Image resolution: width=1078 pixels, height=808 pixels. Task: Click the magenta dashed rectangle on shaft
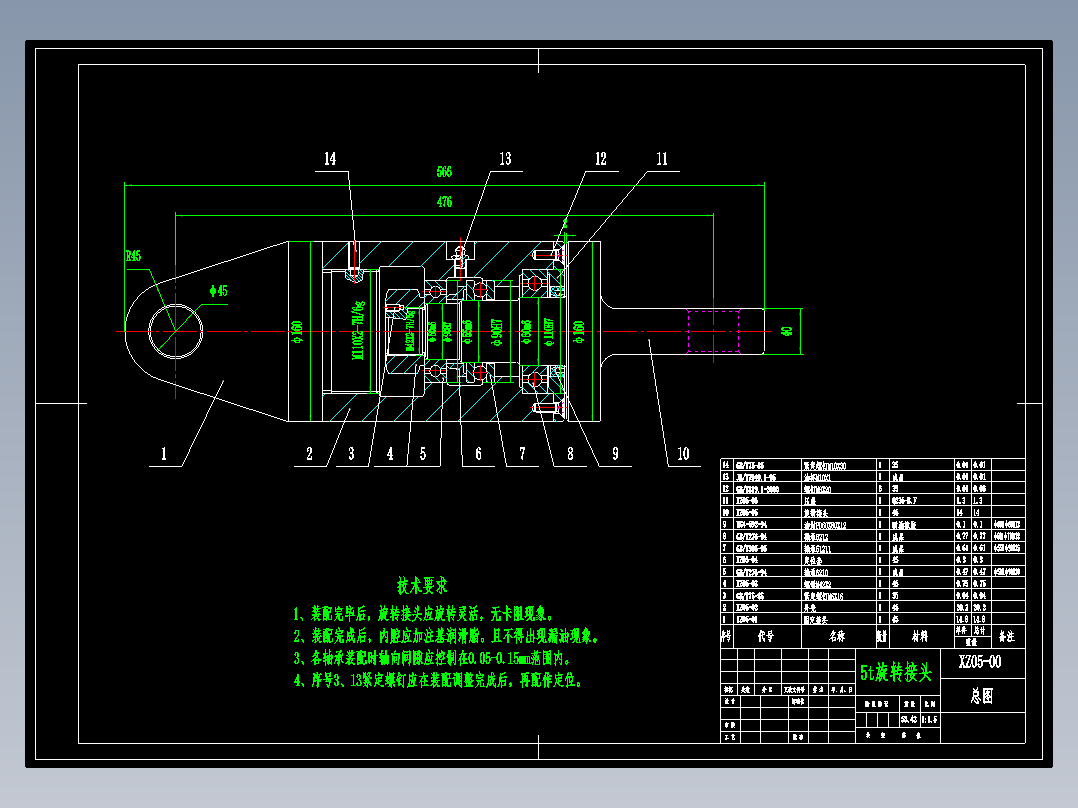pyautogui.click(x=714, y=331)
